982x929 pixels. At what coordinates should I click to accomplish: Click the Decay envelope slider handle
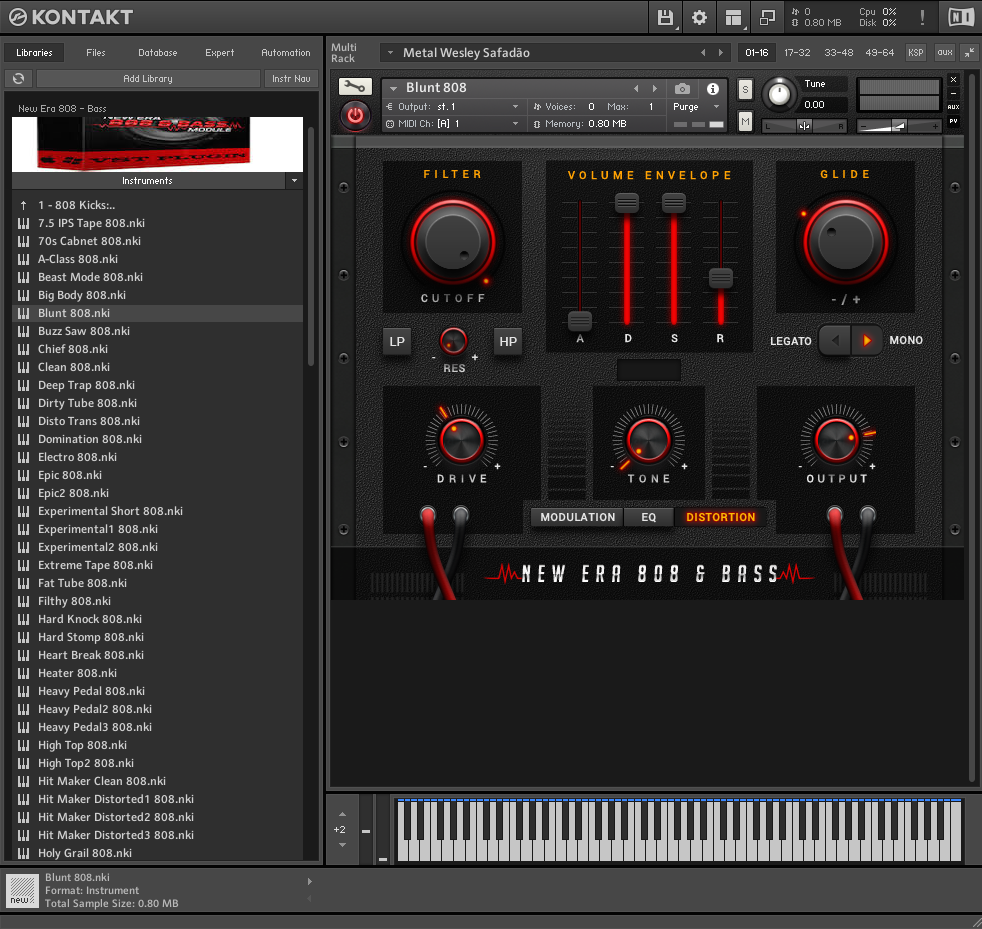[627, 202]
